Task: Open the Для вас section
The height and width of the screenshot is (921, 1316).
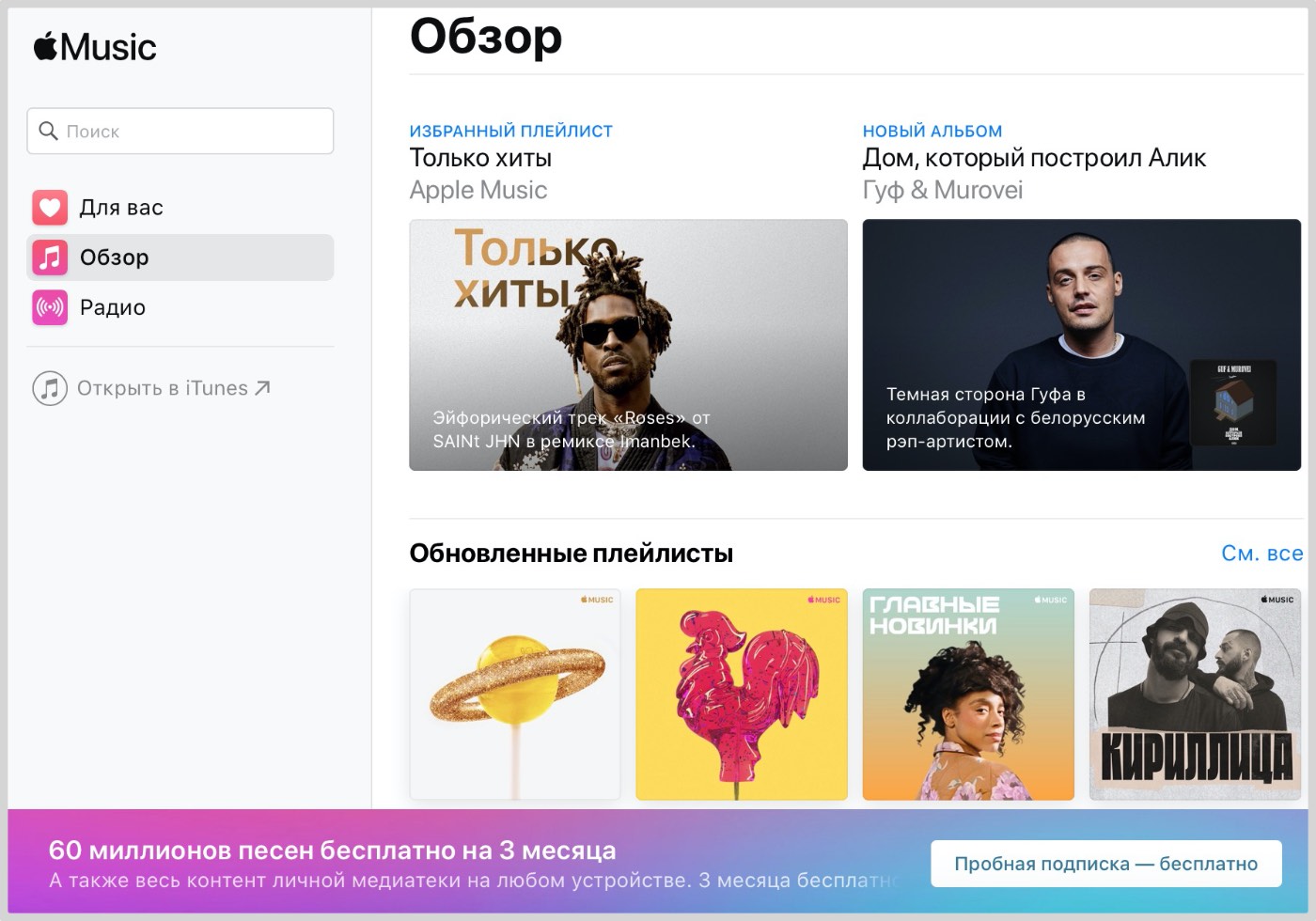Action: 121,208
